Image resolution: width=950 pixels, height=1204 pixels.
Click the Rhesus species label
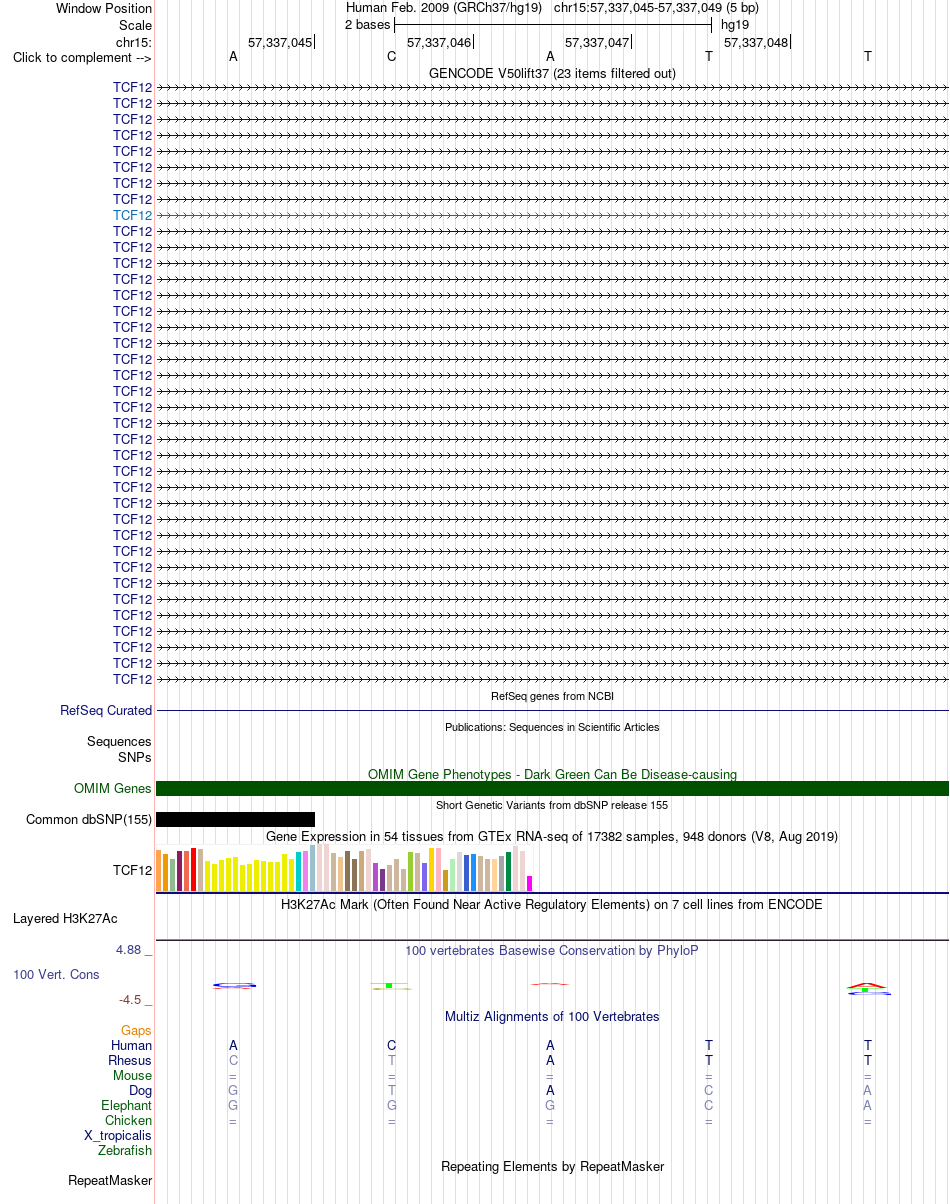point(130,1060)
